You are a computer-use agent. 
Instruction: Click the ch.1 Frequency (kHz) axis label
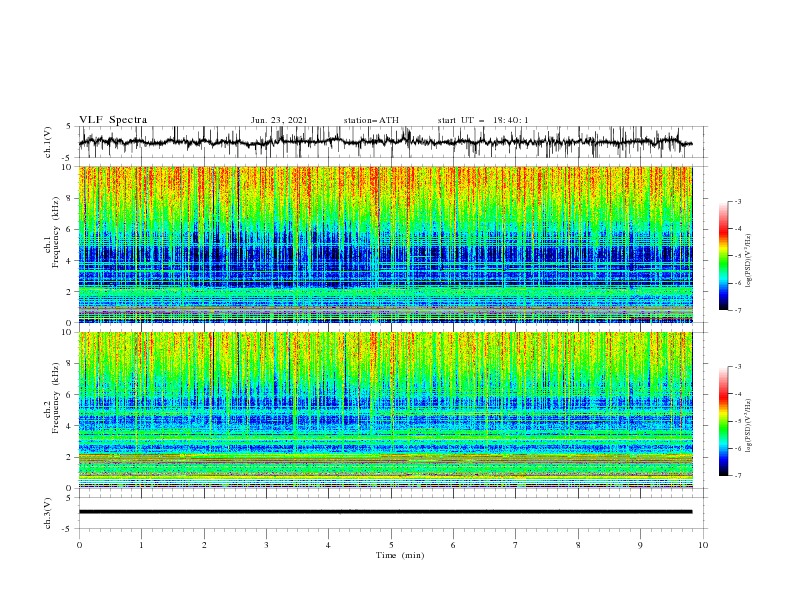[52, 232]
